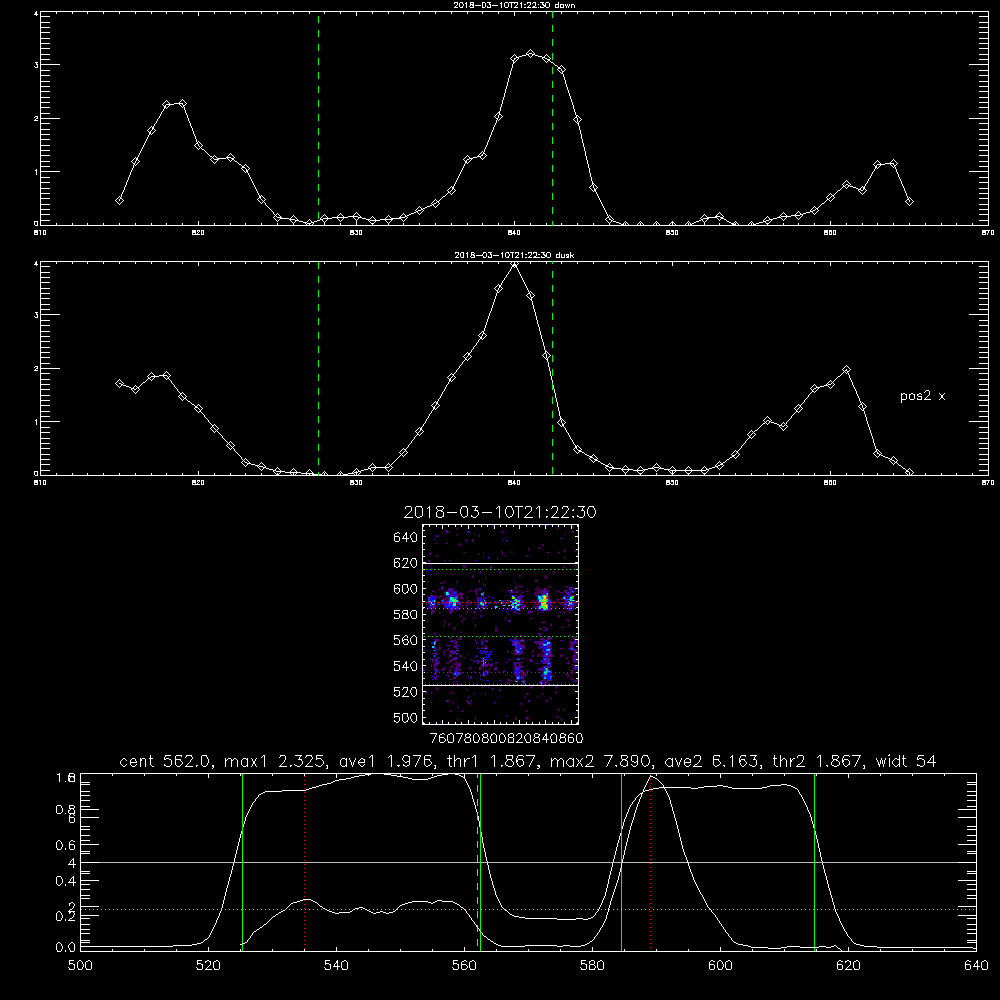This screenshot has height=1000, width=1000.
Task: Click the '2018-03-10T21:22:30 dusk' plot title
Action: click(x=514, y=255)
